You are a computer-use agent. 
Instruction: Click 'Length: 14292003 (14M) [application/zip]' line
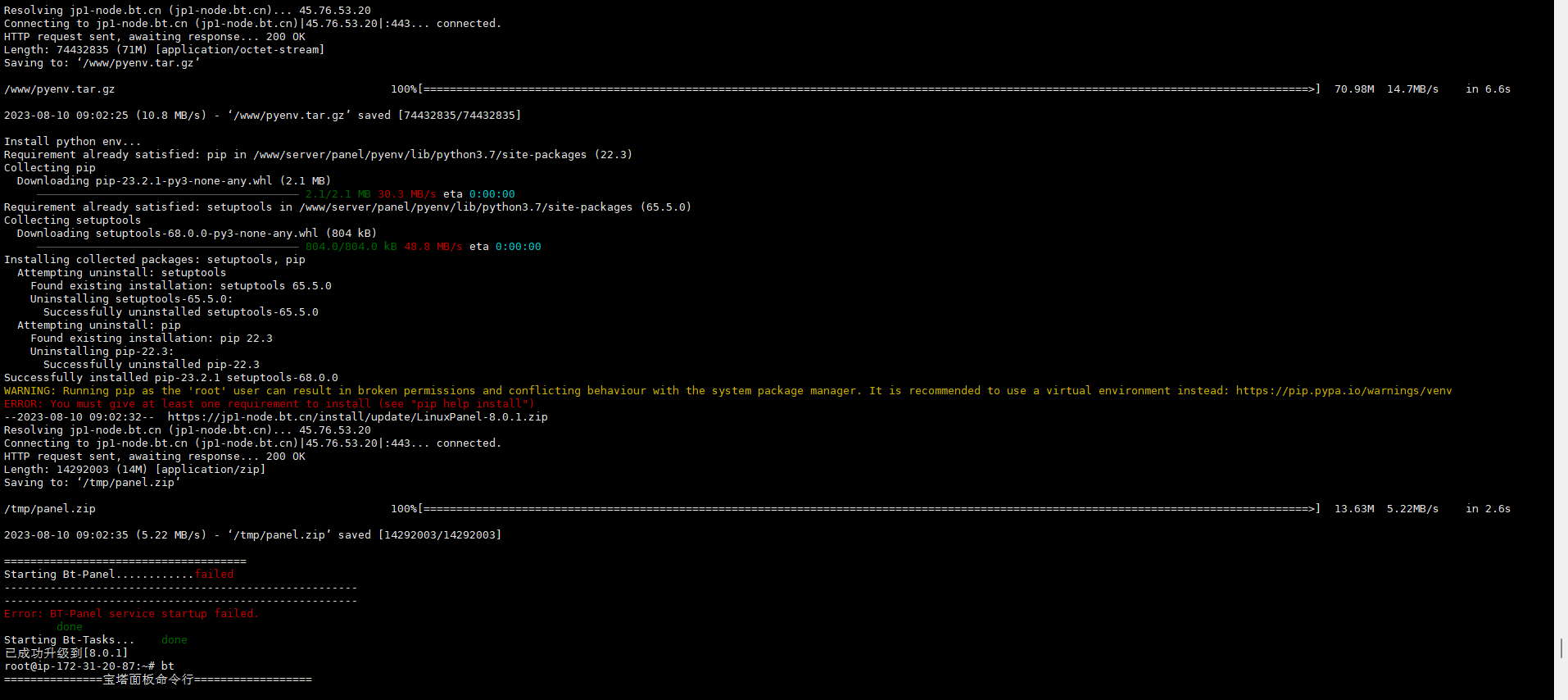click(x=134, y=470)
